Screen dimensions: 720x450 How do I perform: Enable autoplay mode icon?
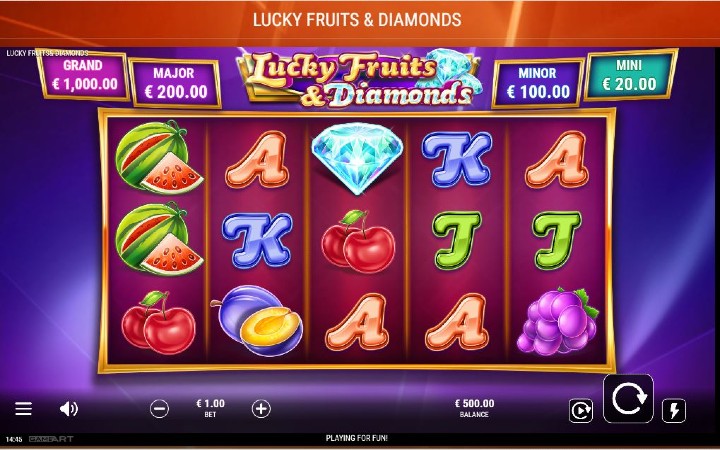pos(581,410)
